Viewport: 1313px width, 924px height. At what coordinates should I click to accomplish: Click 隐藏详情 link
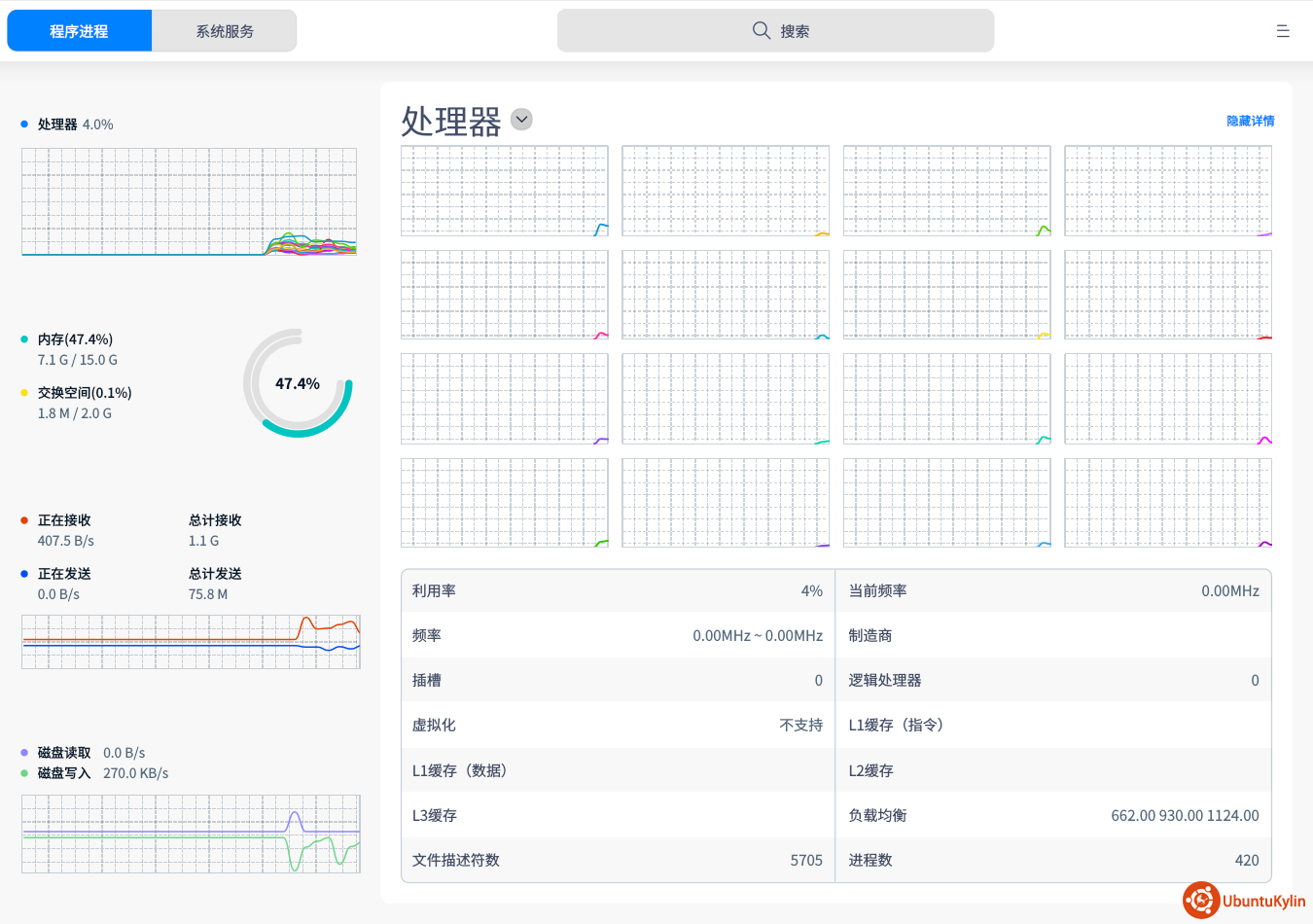(1250, 121)
